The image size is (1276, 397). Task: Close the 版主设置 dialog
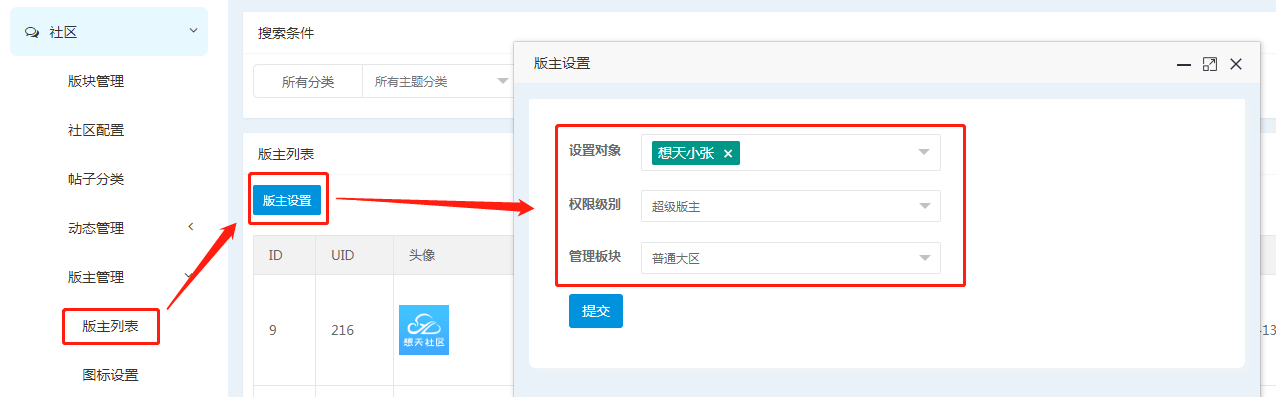pos(1236,64)
